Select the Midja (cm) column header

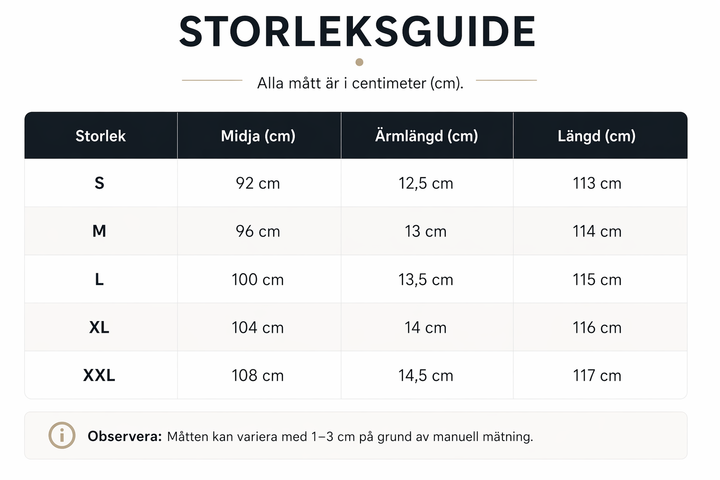click(258, 136)
